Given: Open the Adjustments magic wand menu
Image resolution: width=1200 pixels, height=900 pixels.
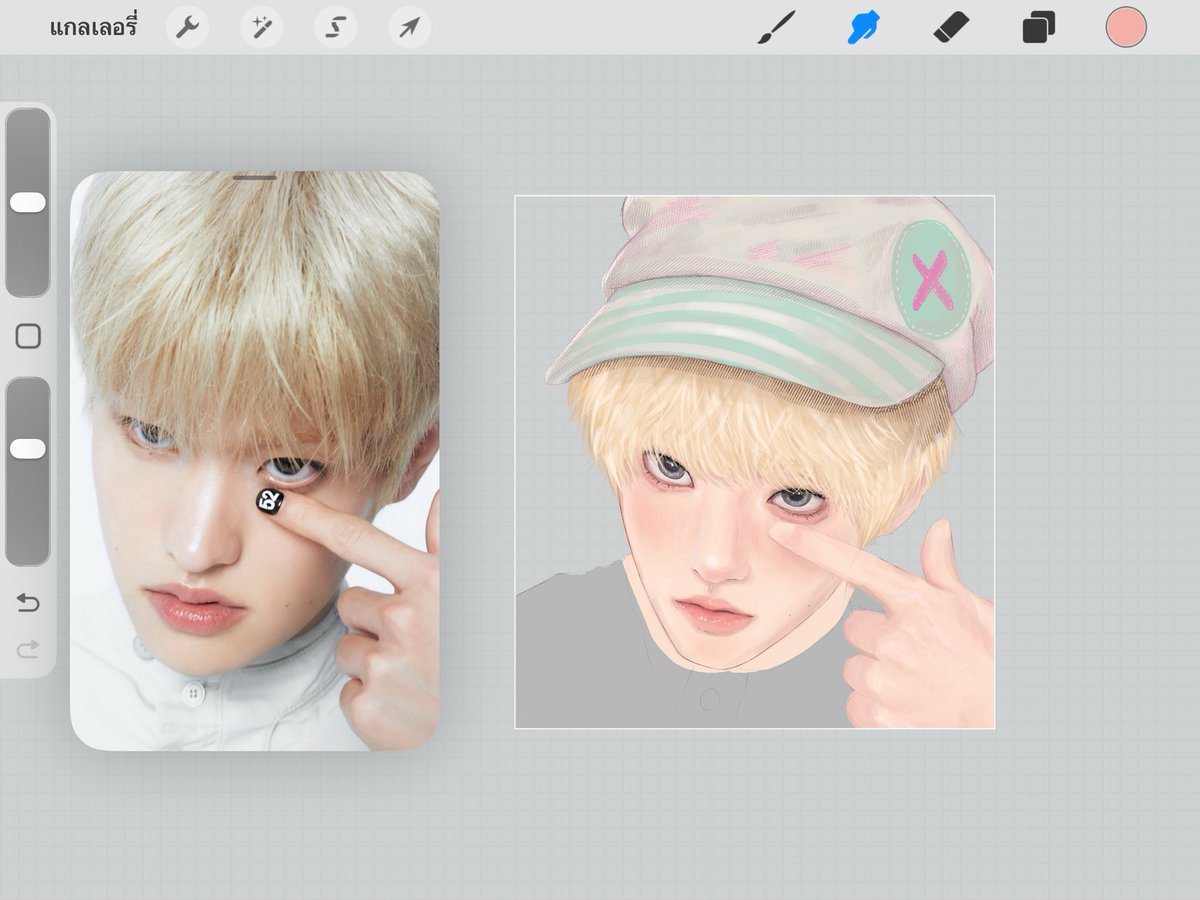Looking at the screenshot, I should click(261, 27).
